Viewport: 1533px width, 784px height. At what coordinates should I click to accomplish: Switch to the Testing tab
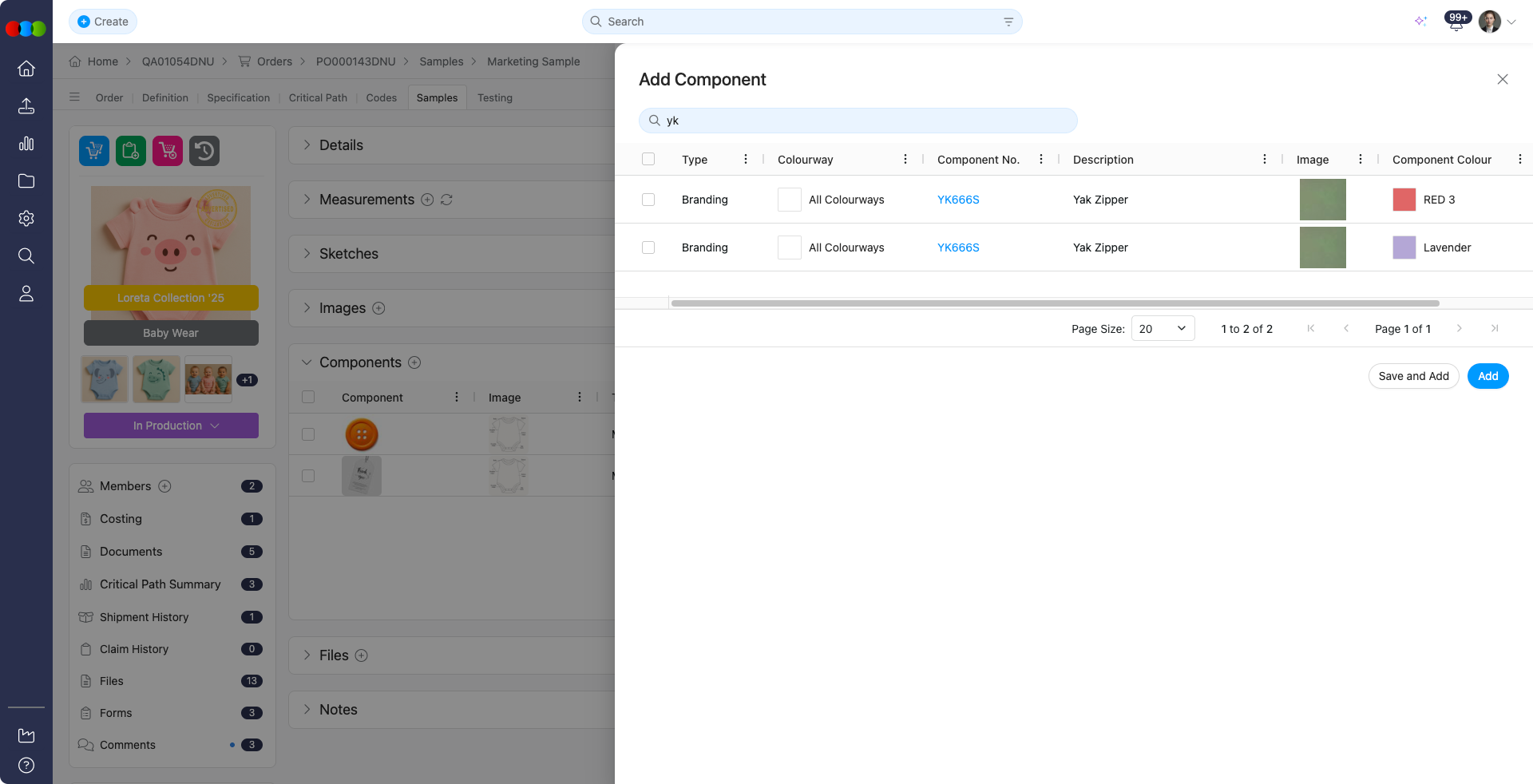494,97
